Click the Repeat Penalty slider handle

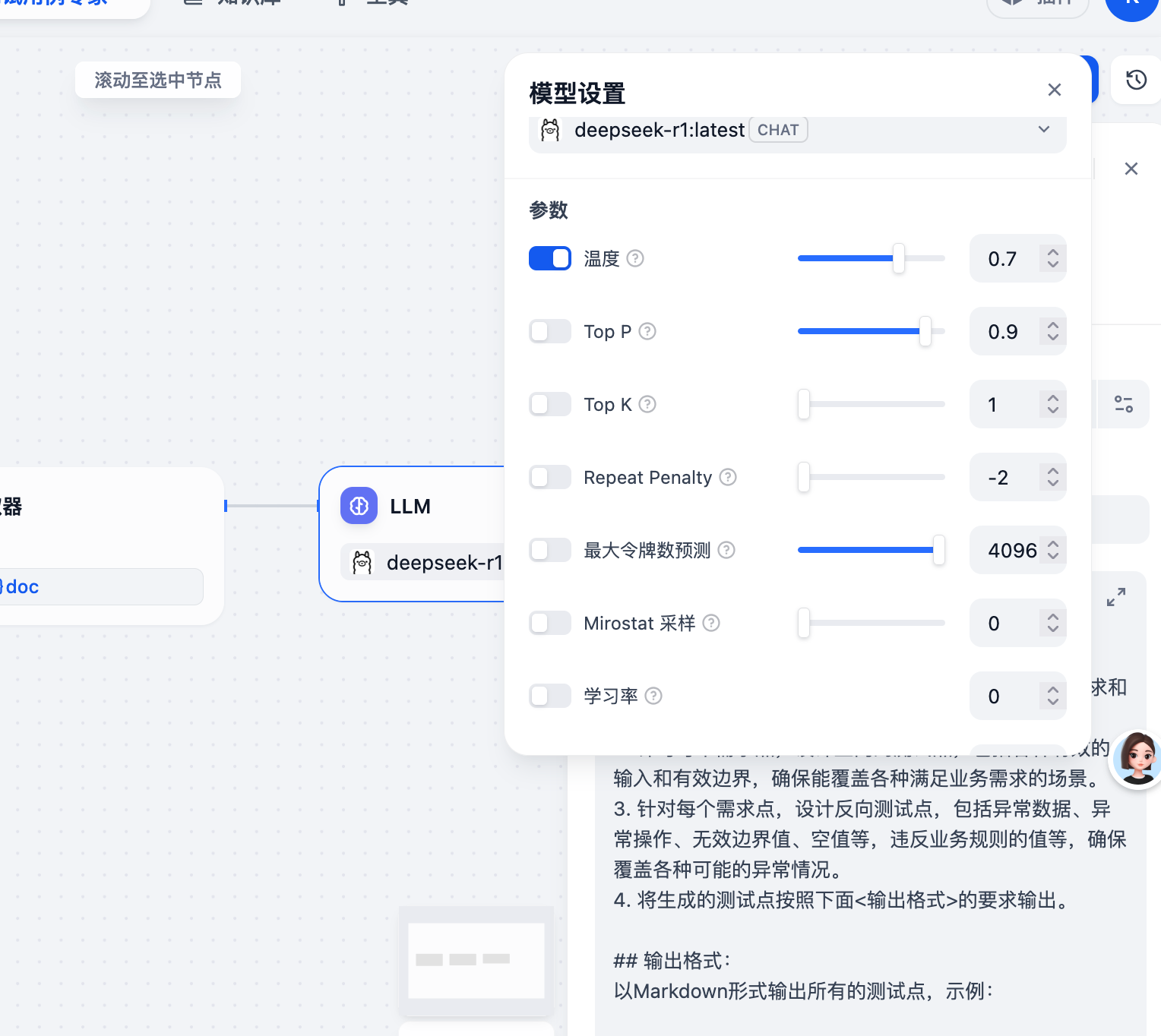(x=804, y=477)
